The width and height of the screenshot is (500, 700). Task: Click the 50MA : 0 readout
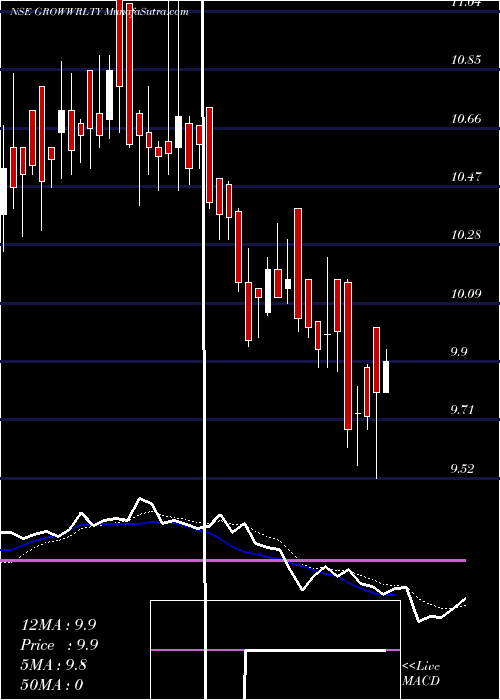52,684
